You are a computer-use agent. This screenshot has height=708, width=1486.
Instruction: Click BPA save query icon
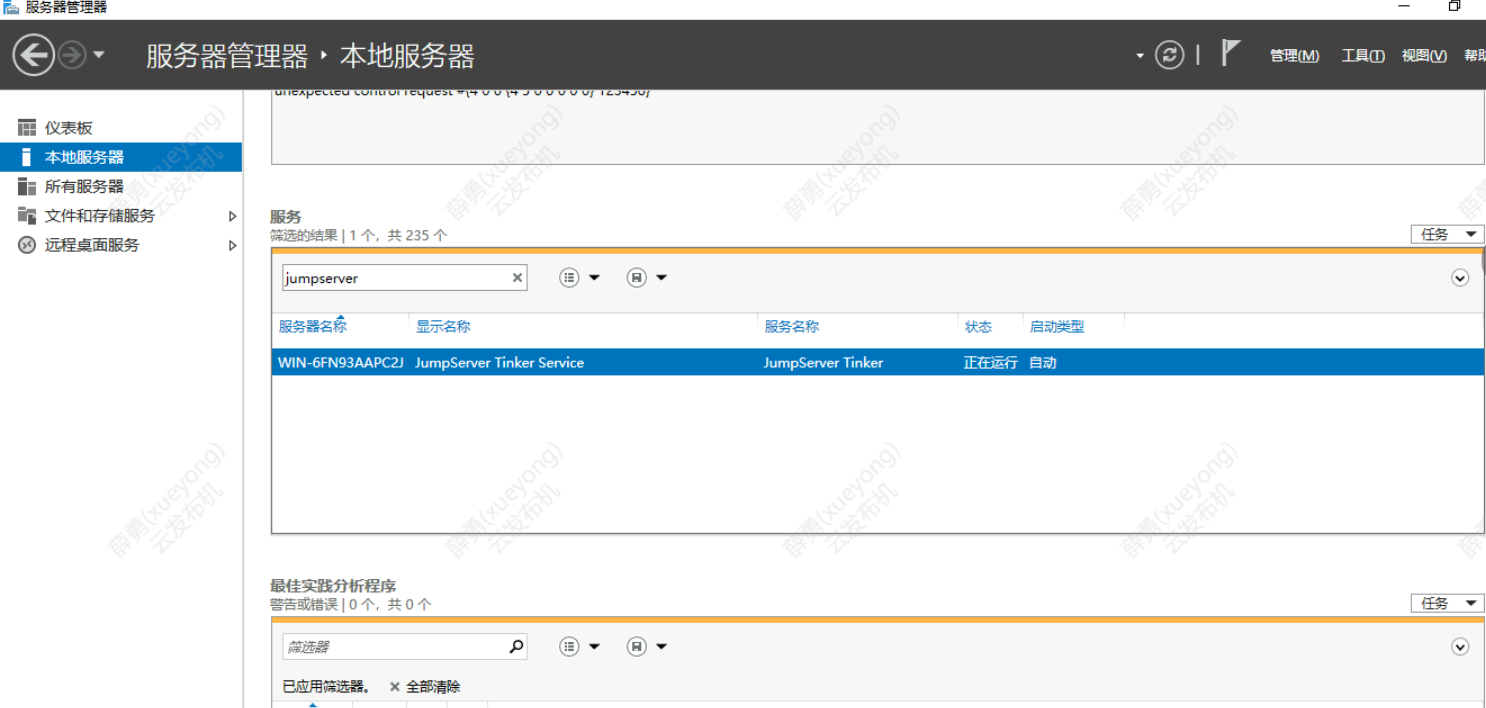(x=637, y=647)
